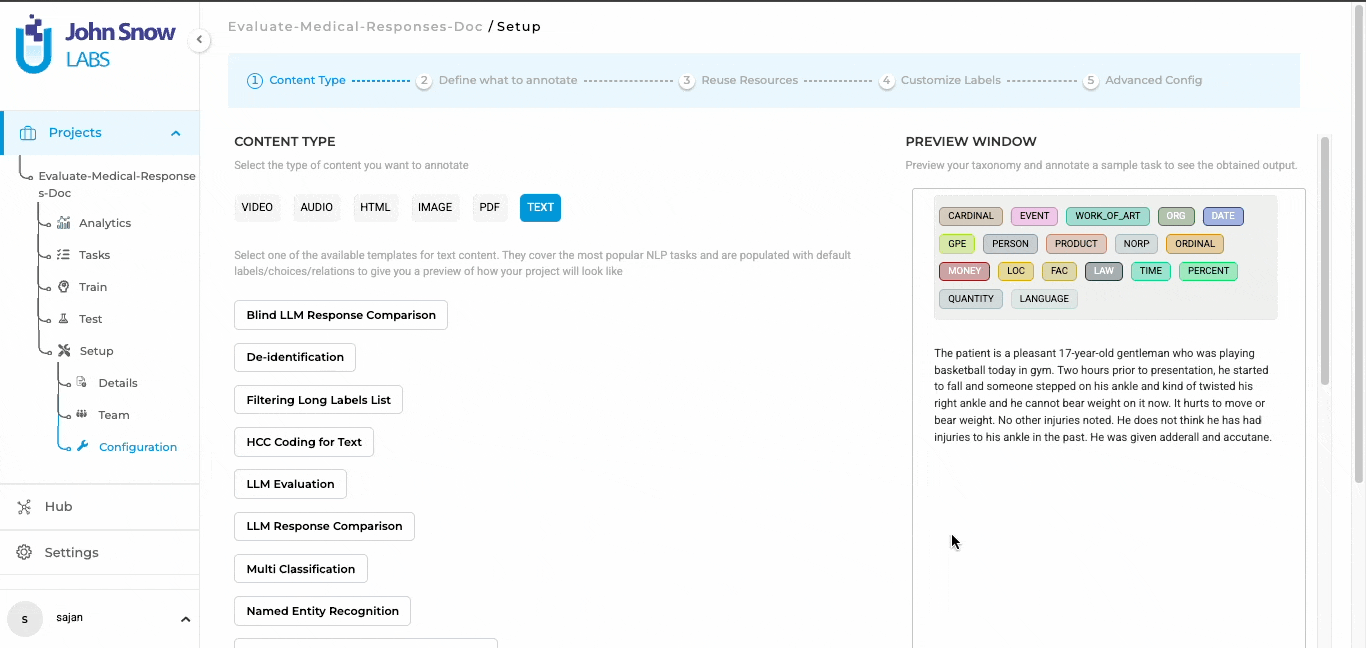
Task: Click the Setup tools icon
Action: (x=64, y=351)
